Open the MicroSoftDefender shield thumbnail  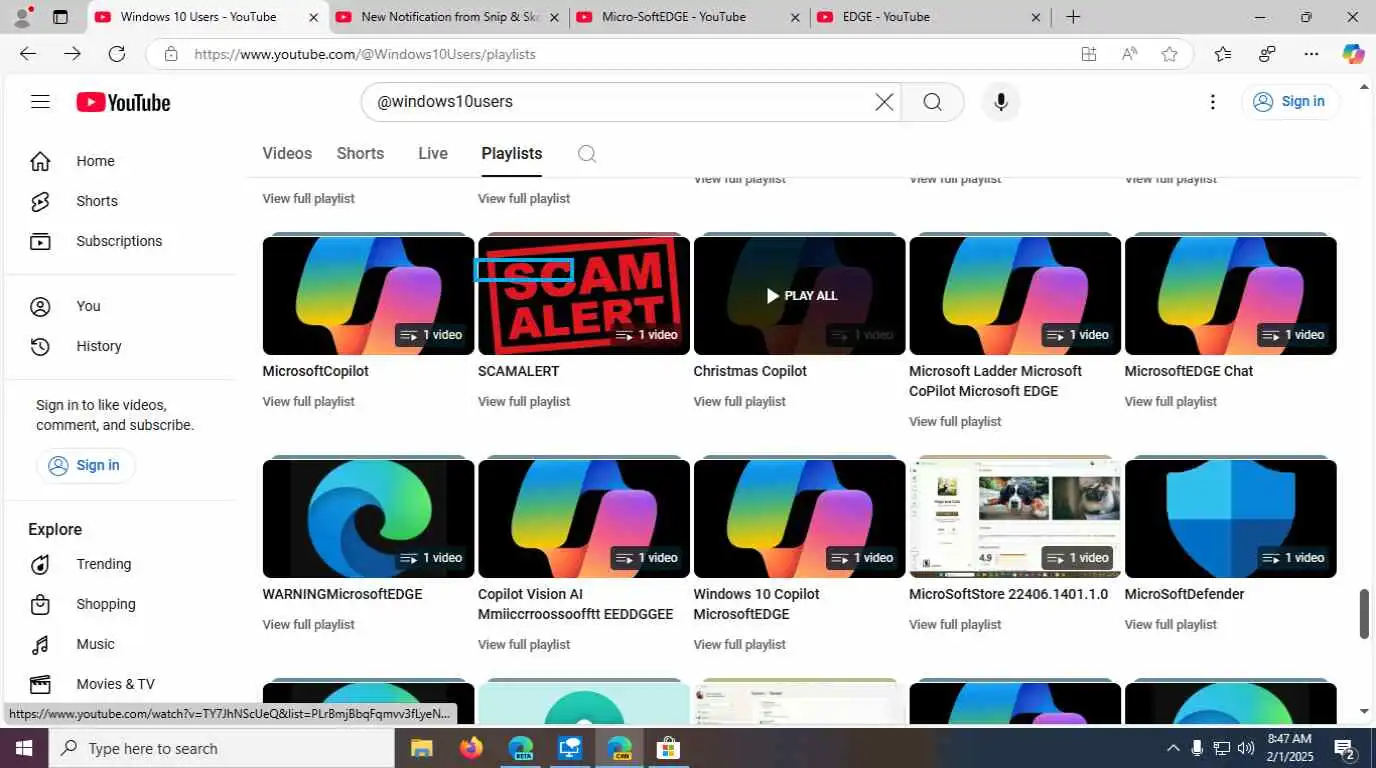1230,518
